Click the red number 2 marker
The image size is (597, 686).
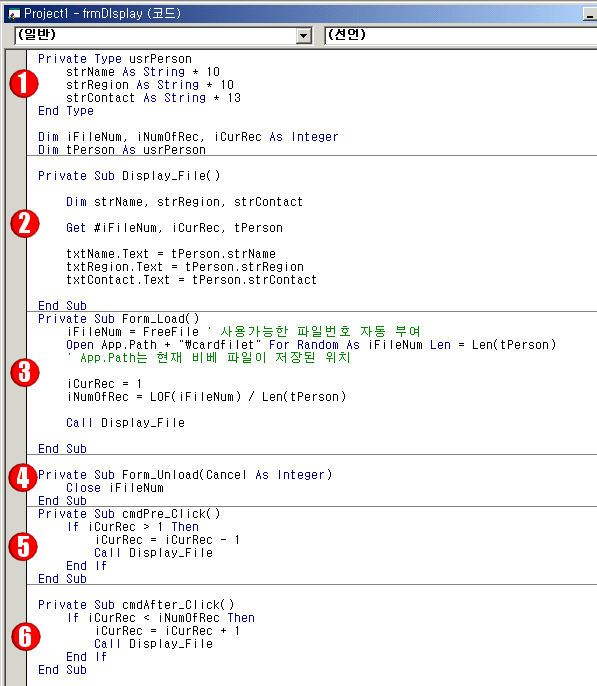point(25,224)
